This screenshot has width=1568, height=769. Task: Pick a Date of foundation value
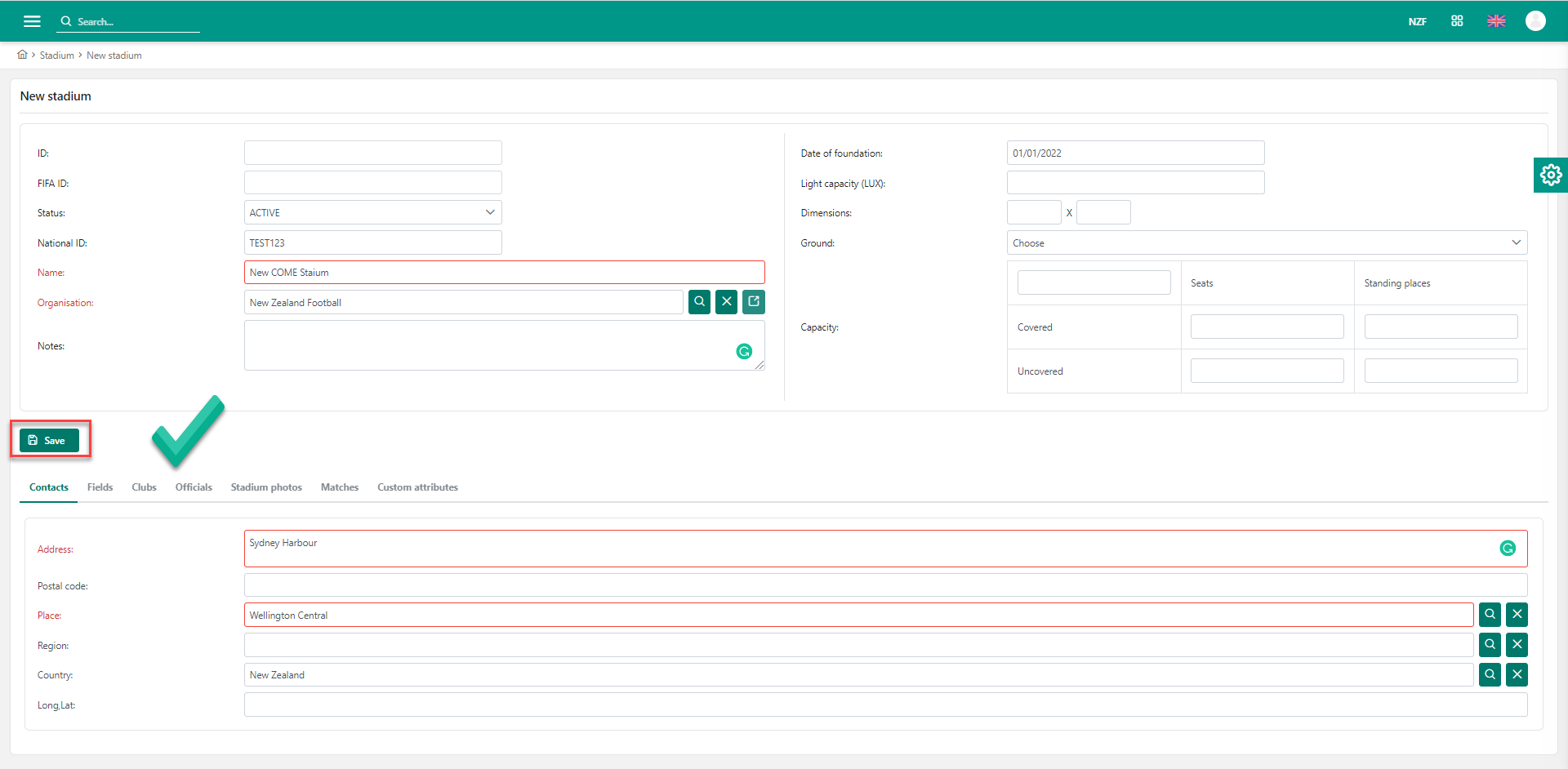coord(1134,153)
